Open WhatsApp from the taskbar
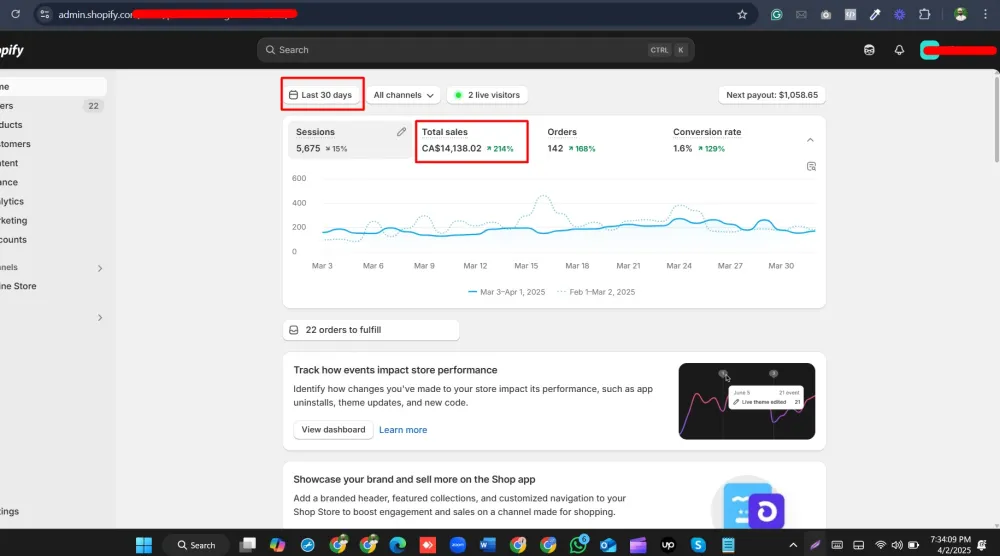The width and height of the screenshot is (1000, 556). (578, 545)
